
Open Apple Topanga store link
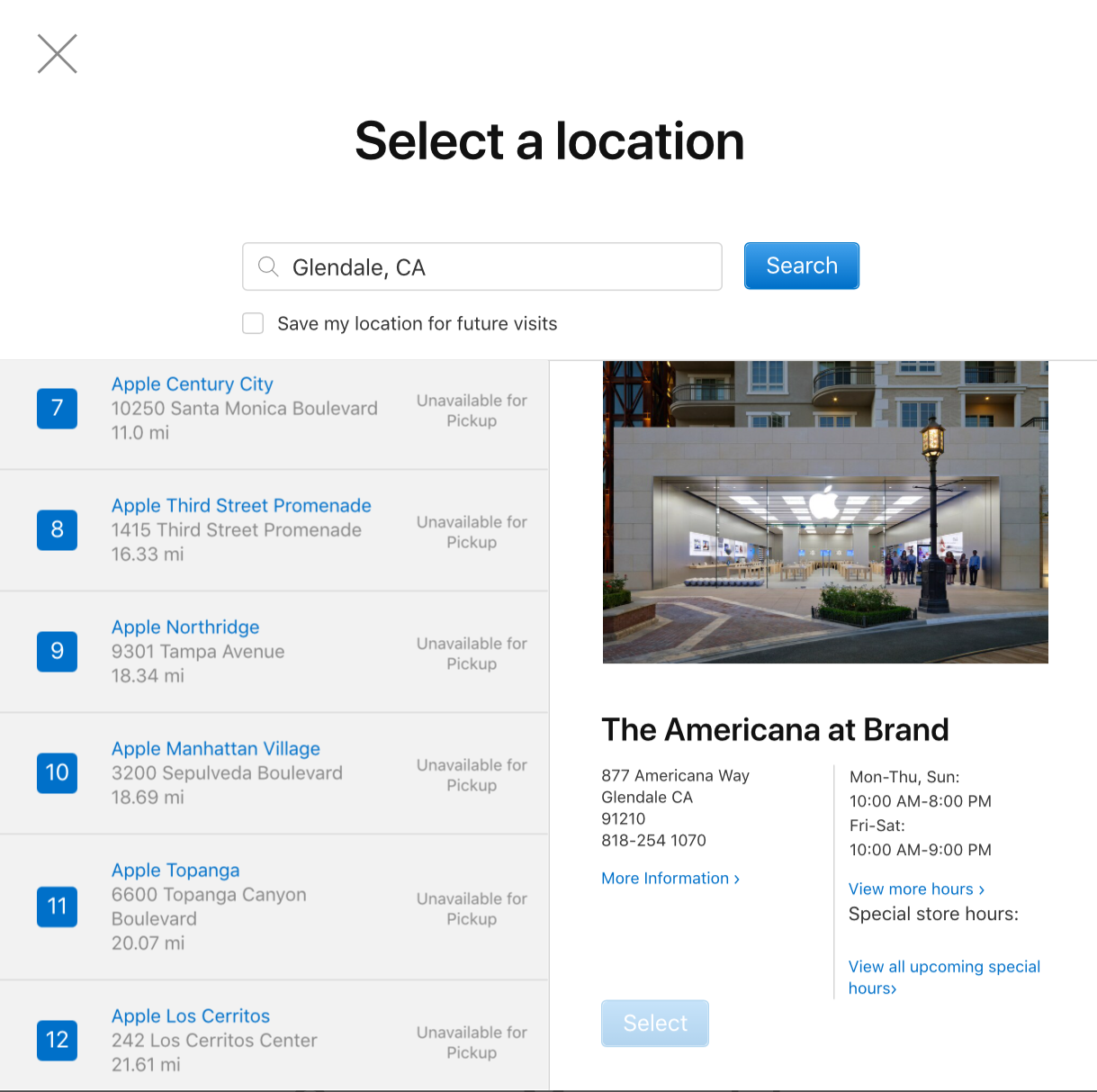tap(175, 871)
